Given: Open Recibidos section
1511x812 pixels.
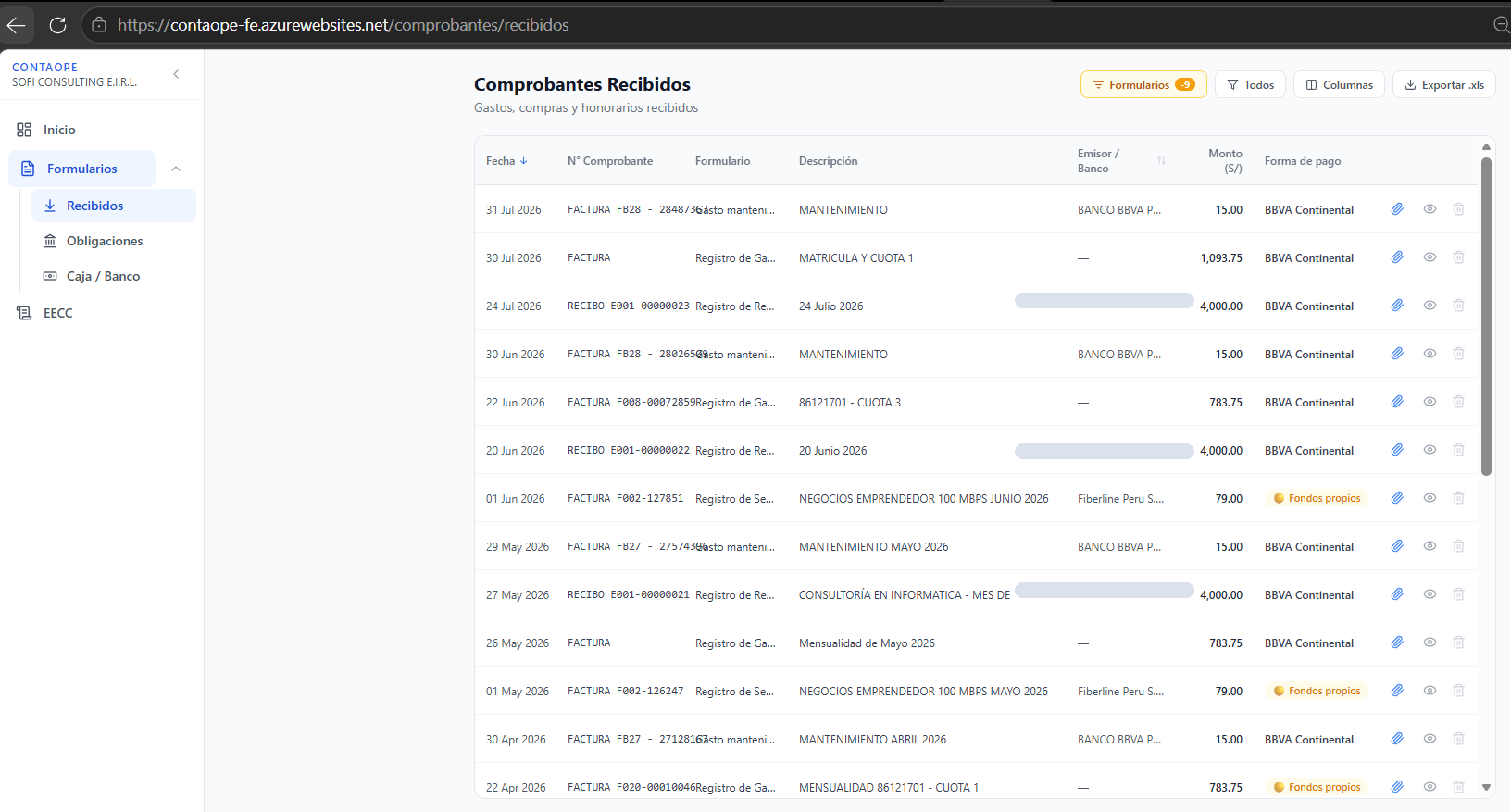Looking at the screenshot, I should tap(114, 206).
